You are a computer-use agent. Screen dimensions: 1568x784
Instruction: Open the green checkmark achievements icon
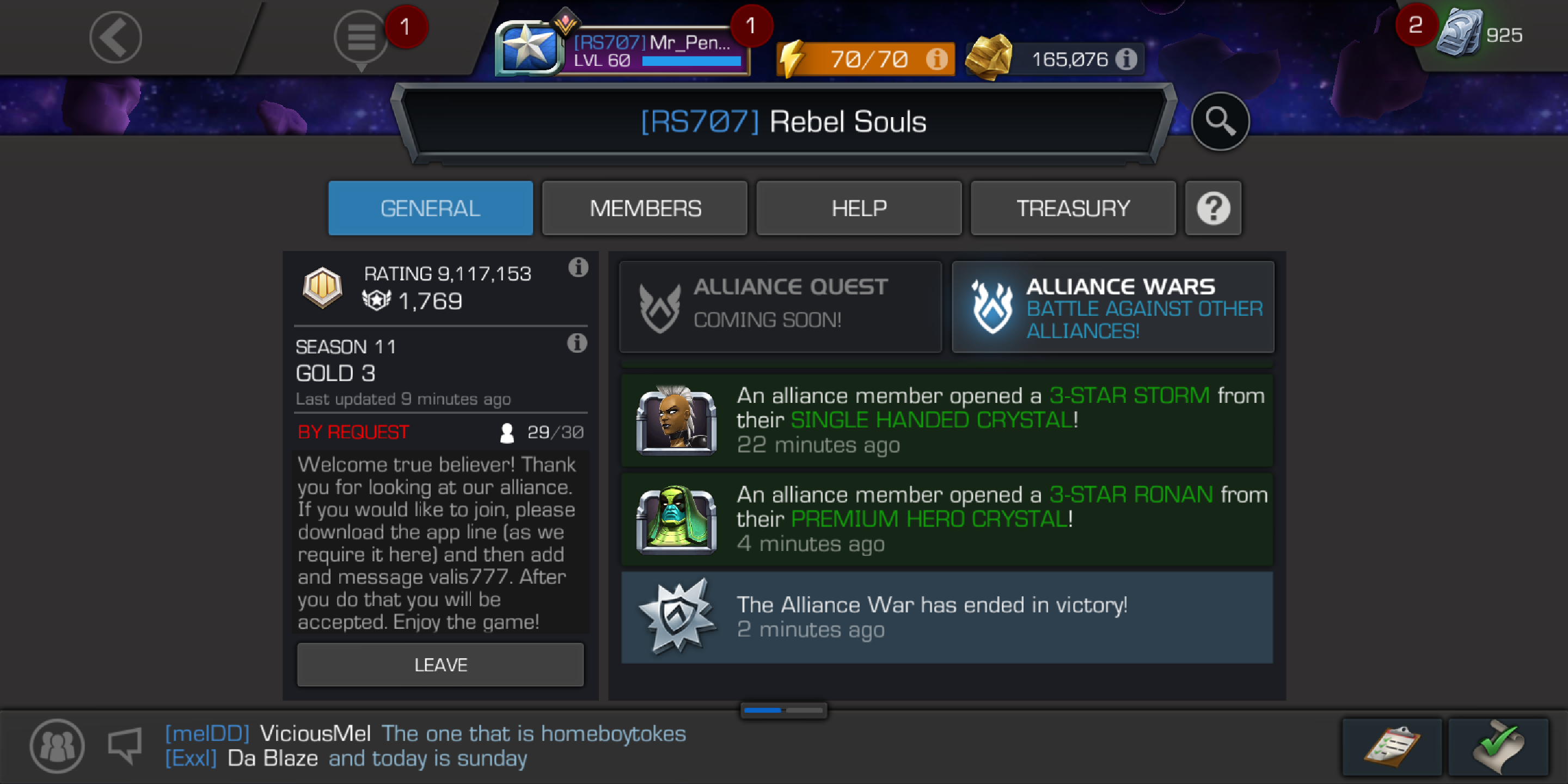1498,746
